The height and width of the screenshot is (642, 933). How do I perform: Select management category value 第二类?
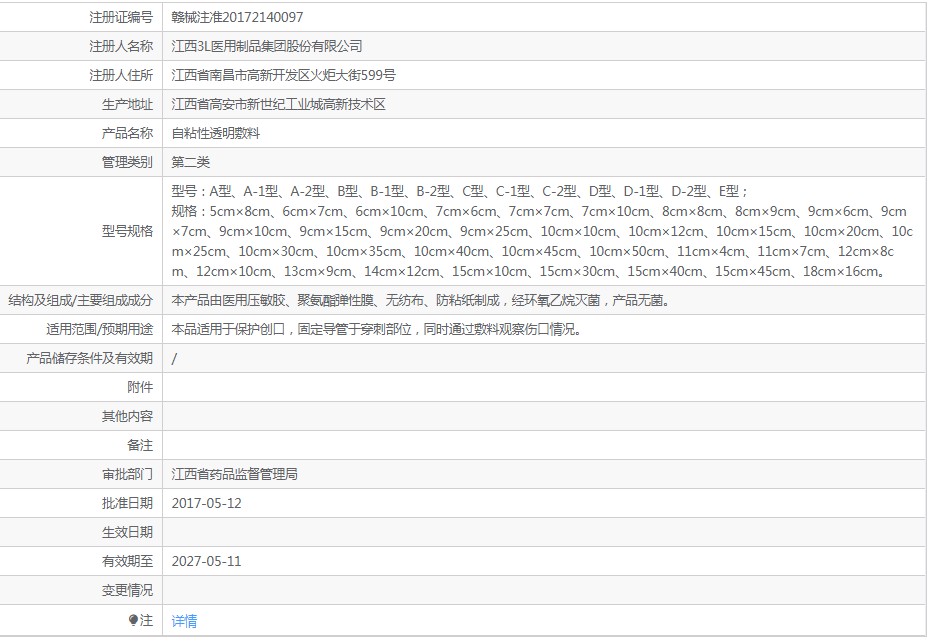(191, 162)
